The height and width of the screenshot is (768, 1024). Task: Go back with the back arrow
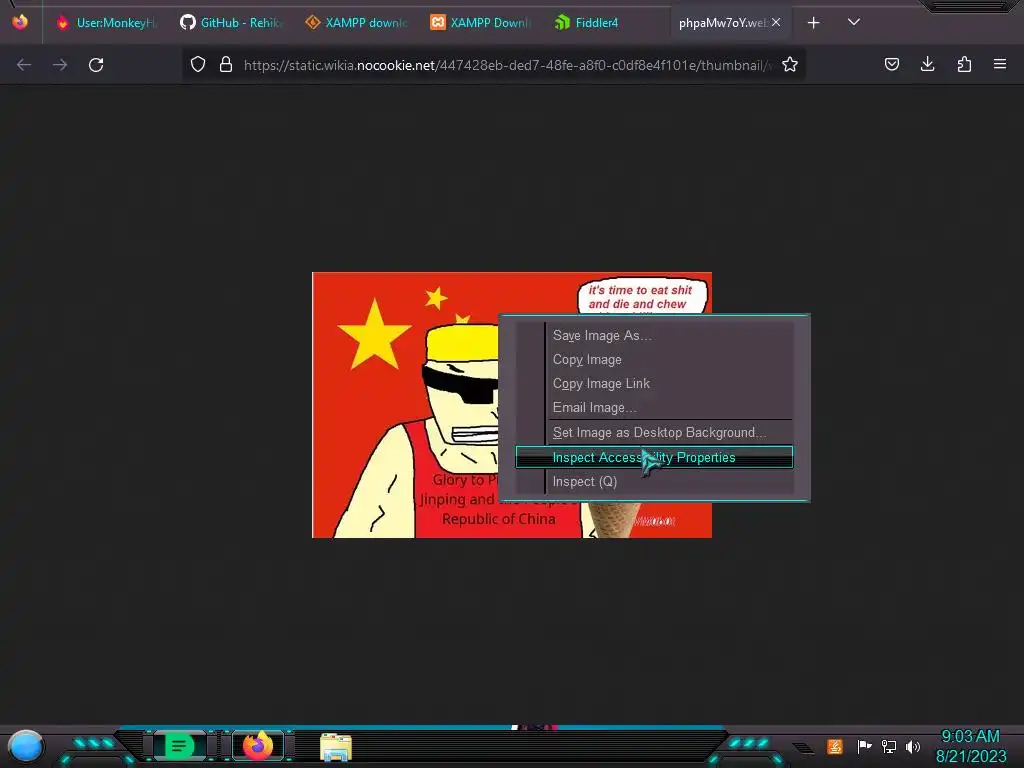24,65
